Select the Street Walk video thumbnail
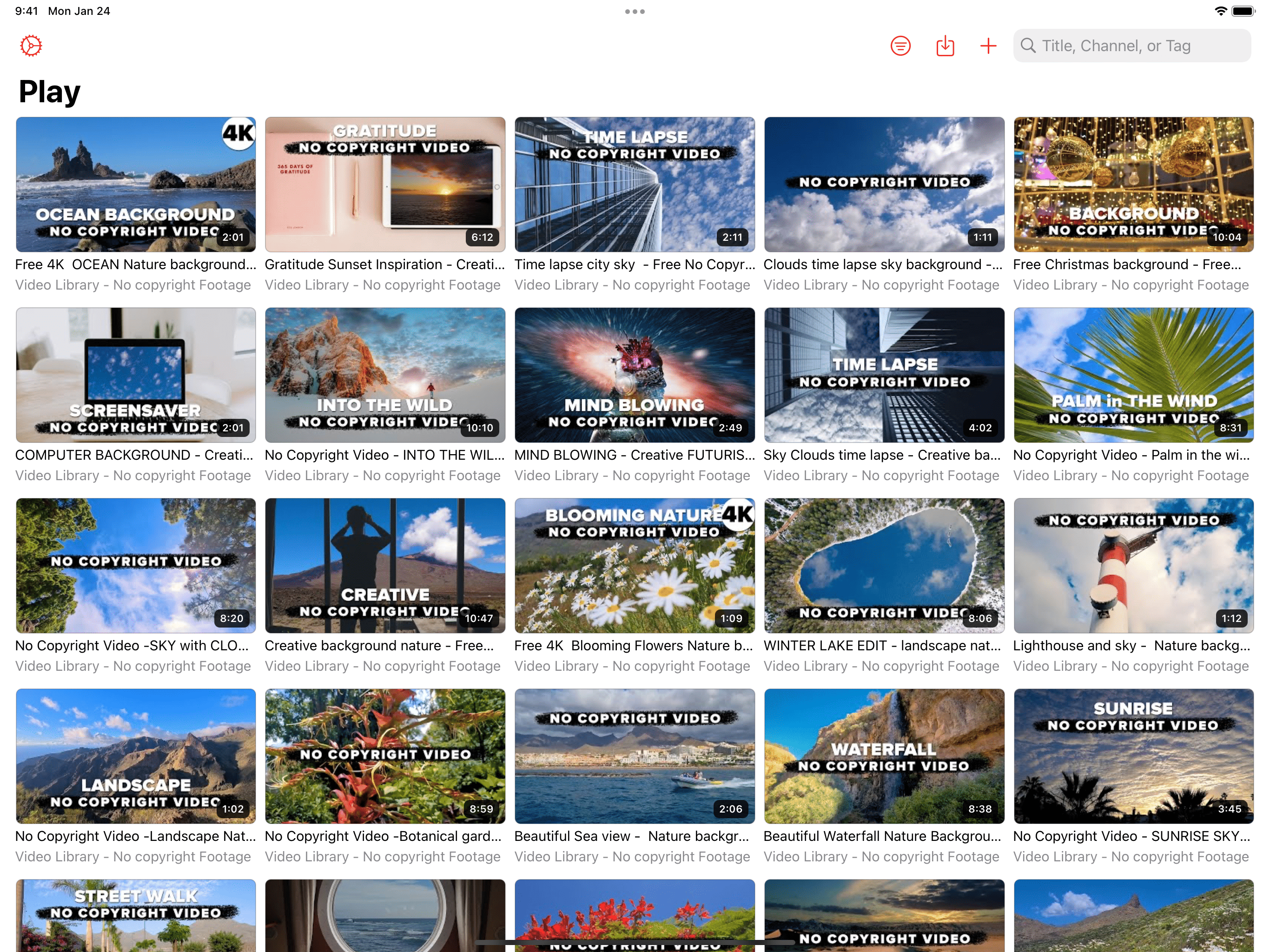Image resolution: width=1270 pixels, height=952 pixels. [136, 915]
